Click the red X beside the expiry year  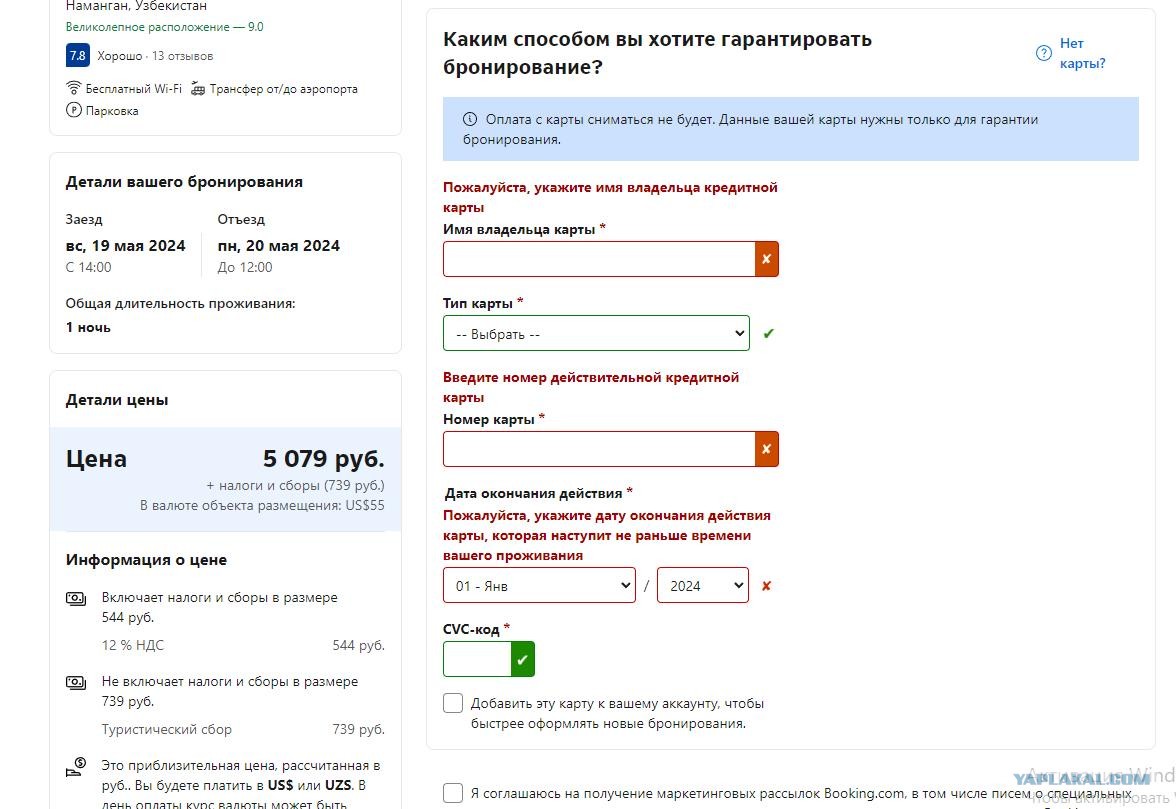[x=766, y=586]
